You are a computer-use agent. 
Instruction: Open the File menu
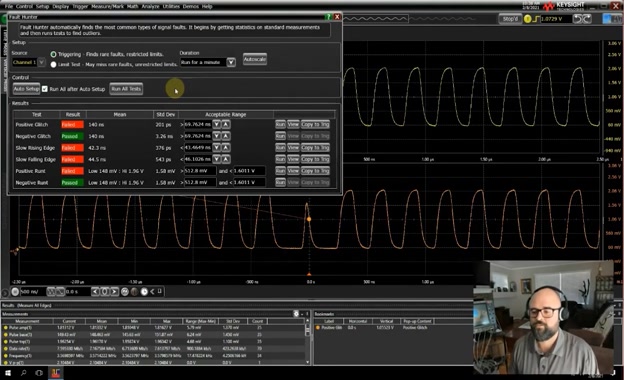tap(9, 6)
